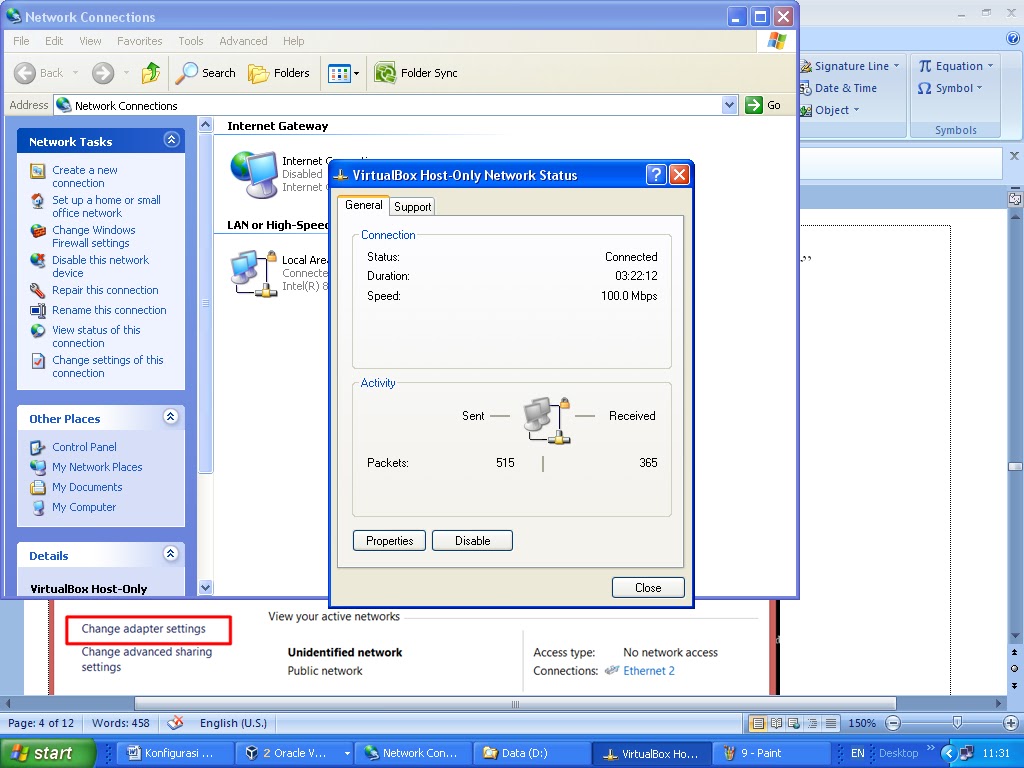Open My Computer link

[84, 507]
